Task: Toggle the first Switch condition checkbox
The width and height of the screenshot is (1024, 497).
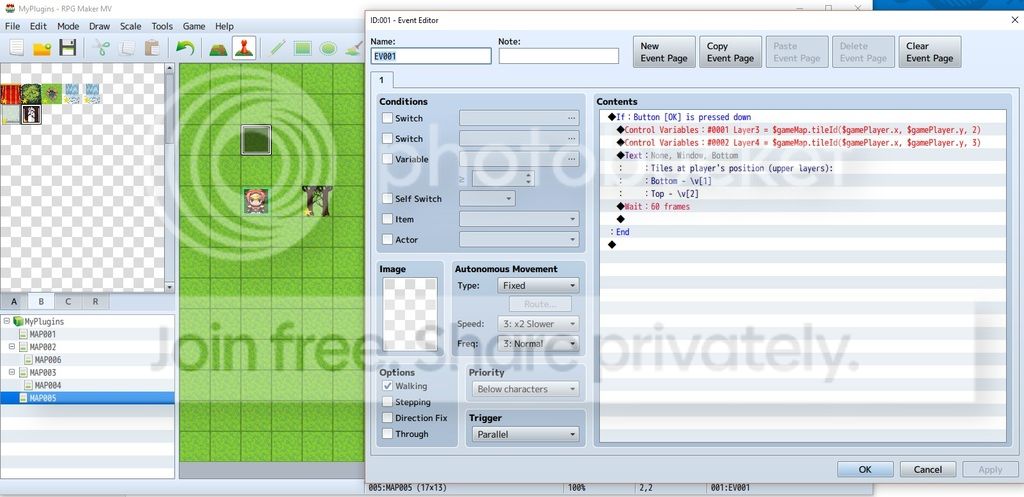Action: pos(387,118)
